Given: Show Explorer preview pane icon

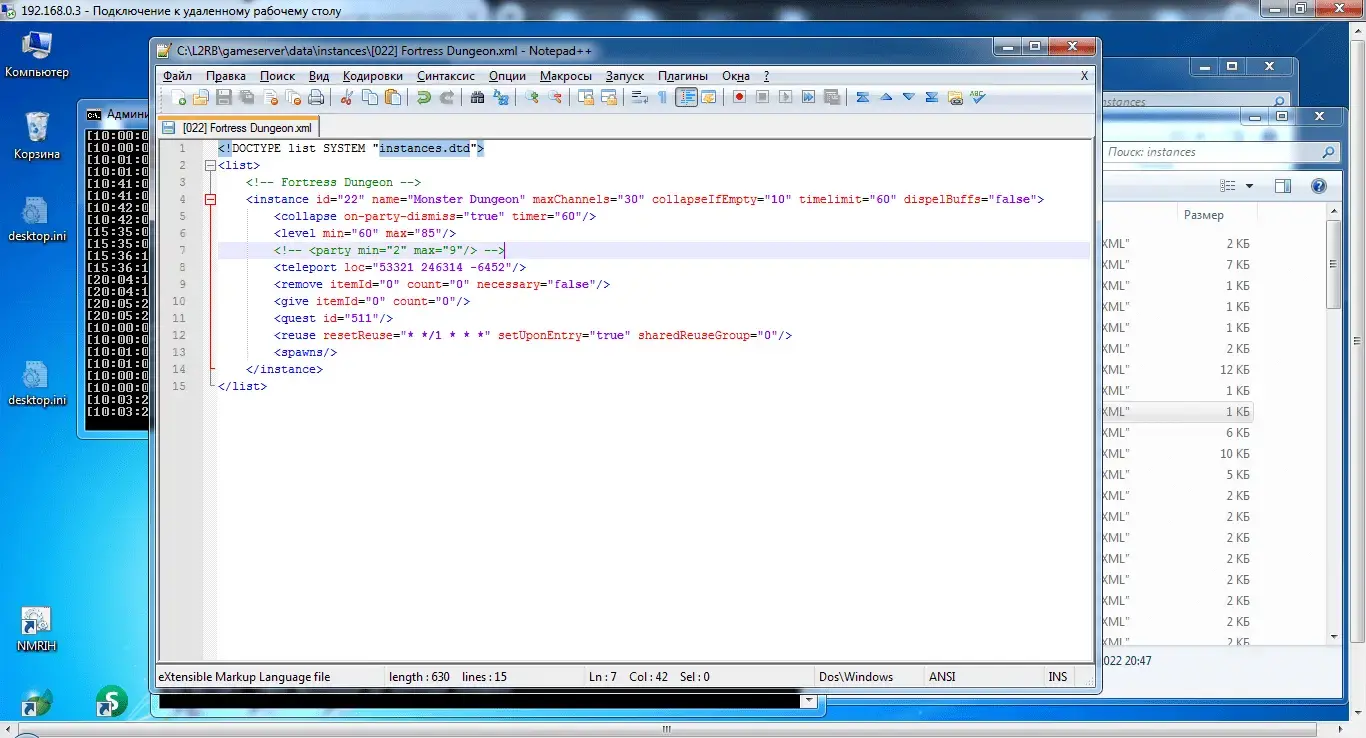Looking at the screenshot, I should [x=1283, y=186].
